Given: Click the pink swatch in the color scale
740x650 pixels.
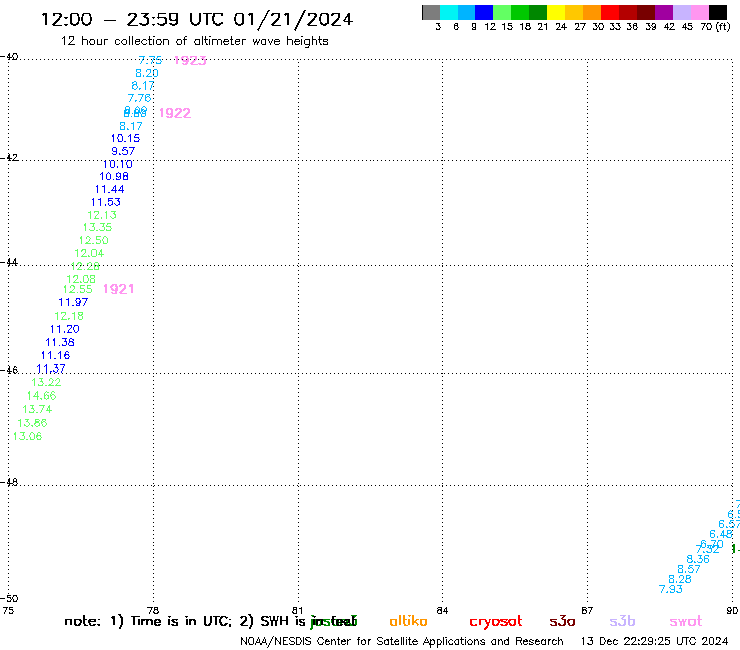Looking at the screenshot, I should pos(699,12).
